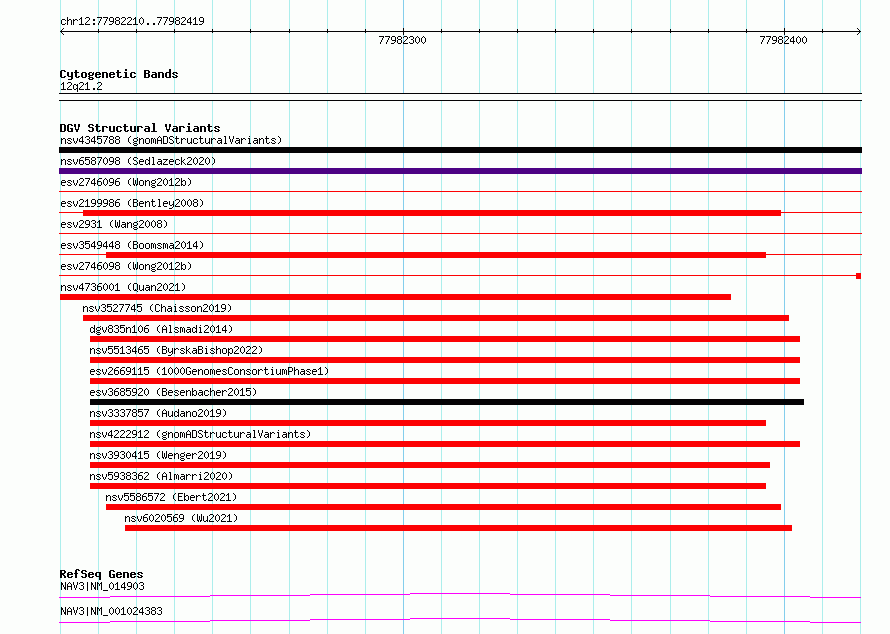Open nsv5586572 (Ebert2021) variant

(171, 497)
